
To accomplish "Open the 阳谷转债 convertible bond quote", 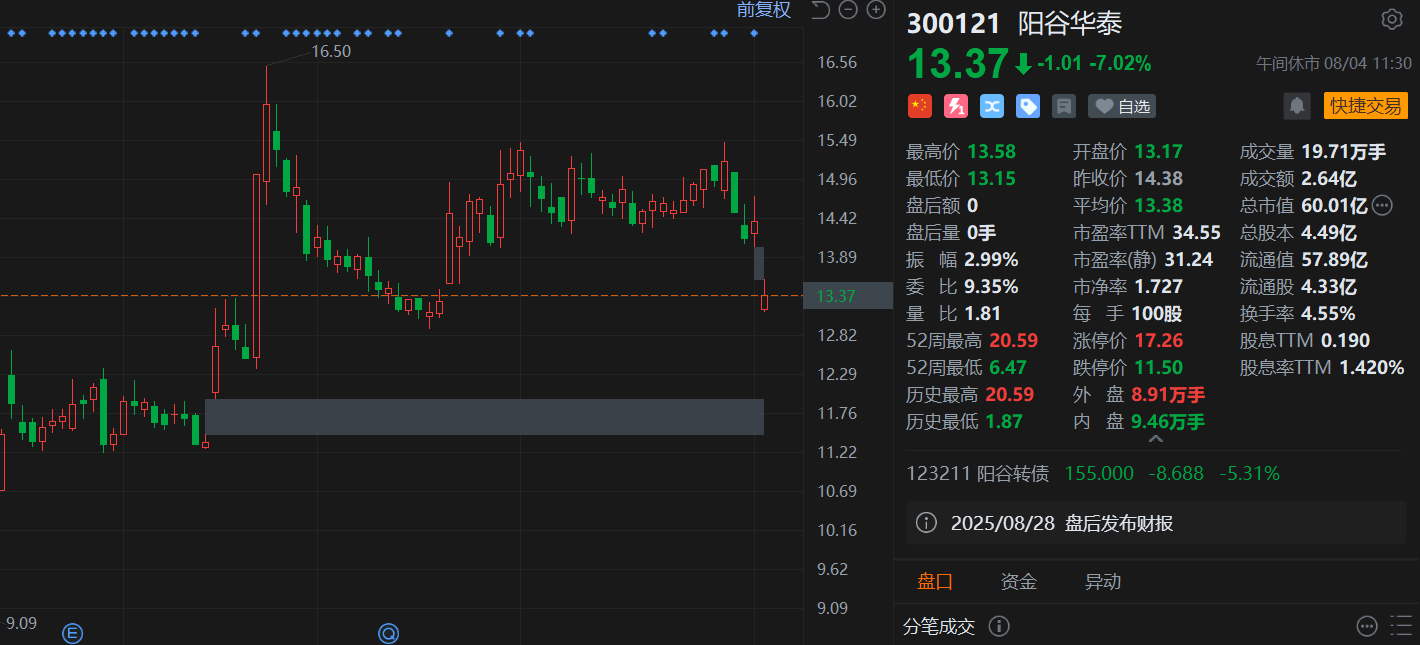I will click(1093, 473).
